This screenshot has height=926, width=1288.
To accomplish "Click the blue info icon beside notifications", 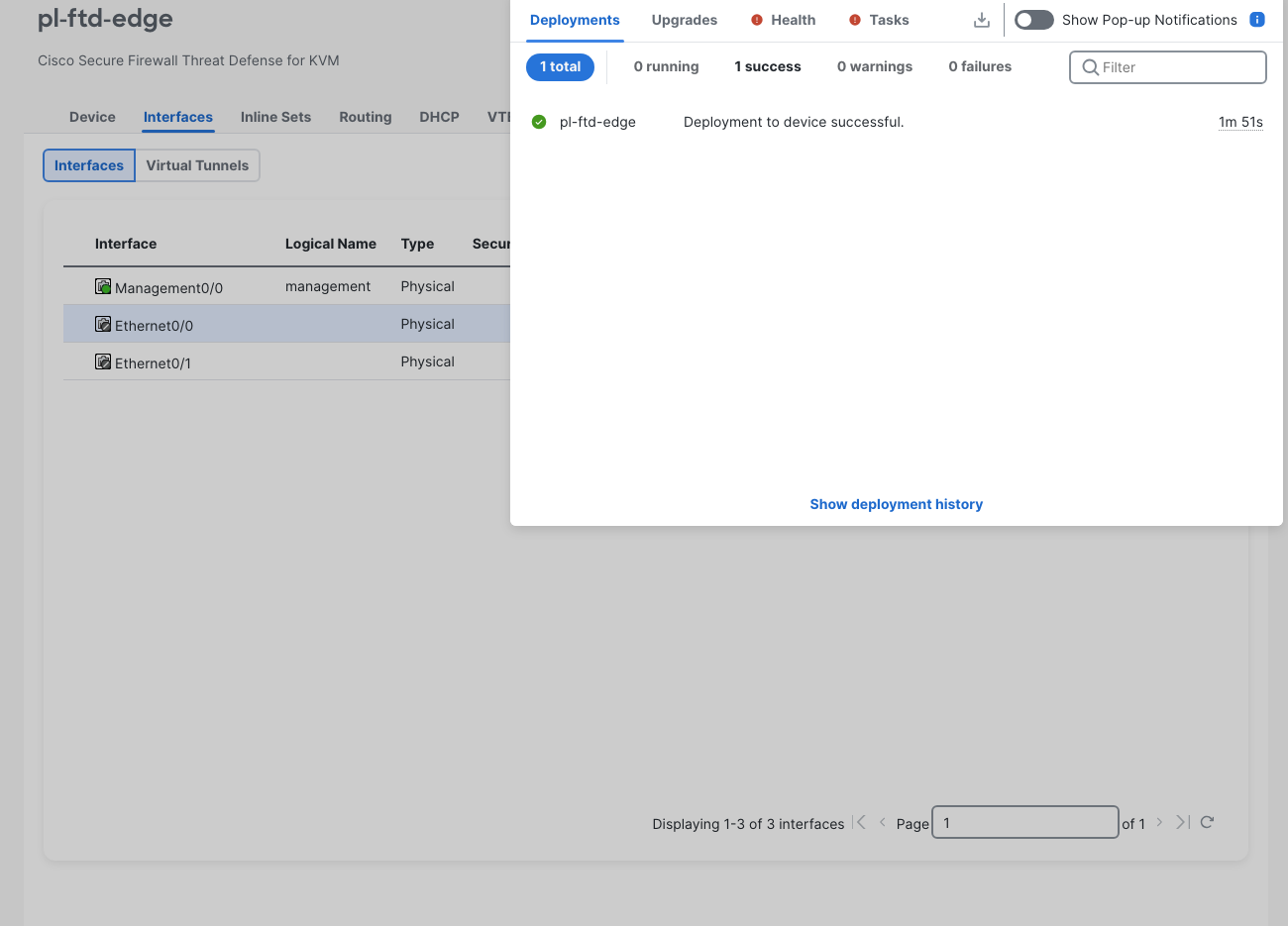I will pos(1257,20).
